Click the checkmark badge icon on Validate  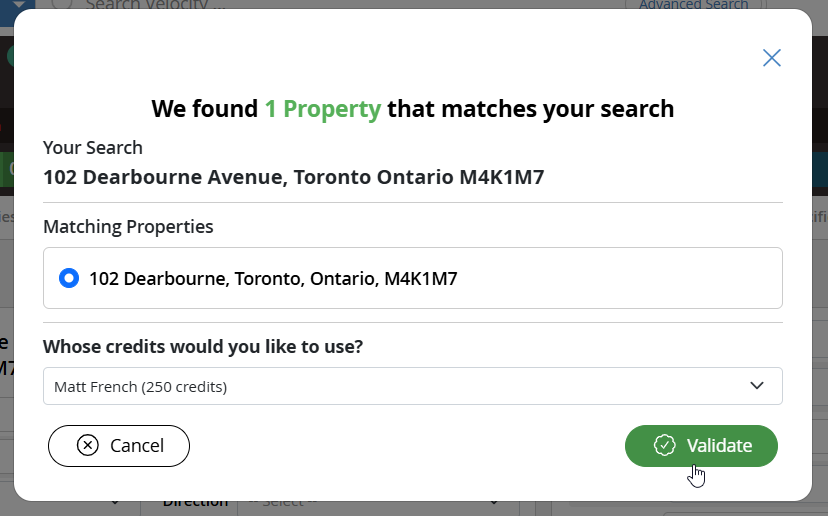click(x=665, y=445)
